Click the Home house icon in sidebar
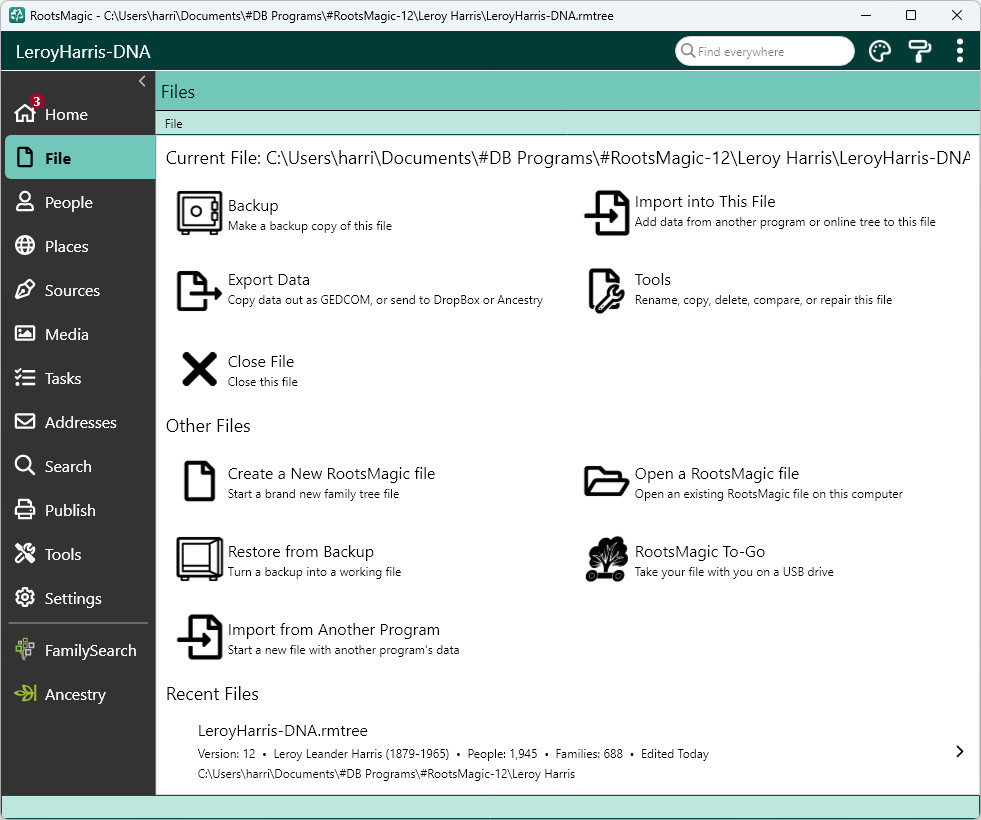The height and width of the screenshot is (820, 981). coord(25,114)
